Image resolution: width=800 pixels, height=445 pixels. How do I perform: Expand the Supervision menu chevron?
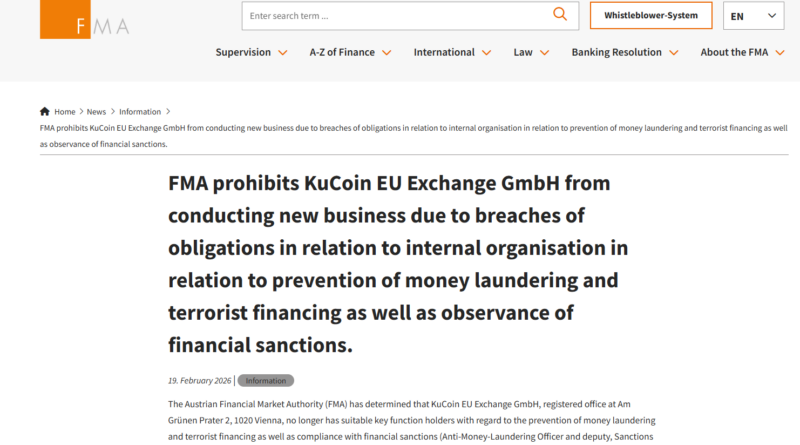pyautogui.click(x=283, y=53)
